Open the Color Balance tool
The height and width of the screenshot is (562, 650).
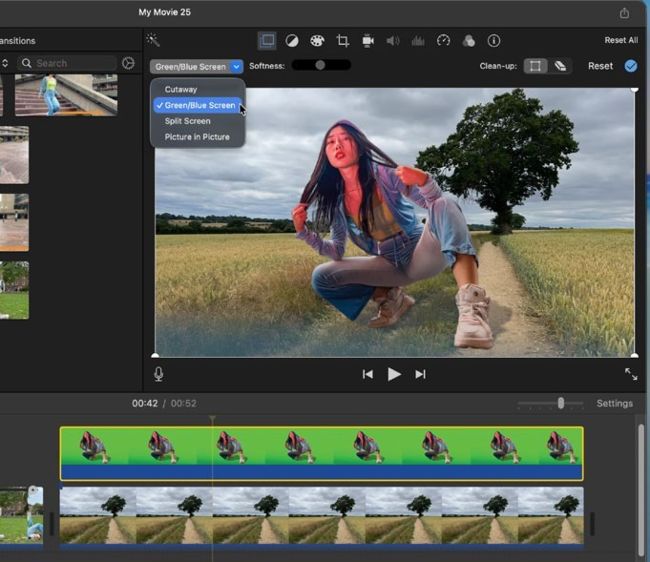292,41
